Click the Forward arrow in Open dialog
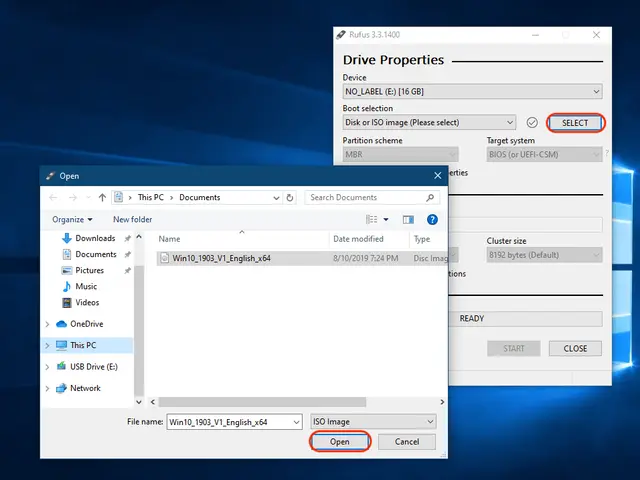Viewport: 640px width, 480px height. pos(73,198)
